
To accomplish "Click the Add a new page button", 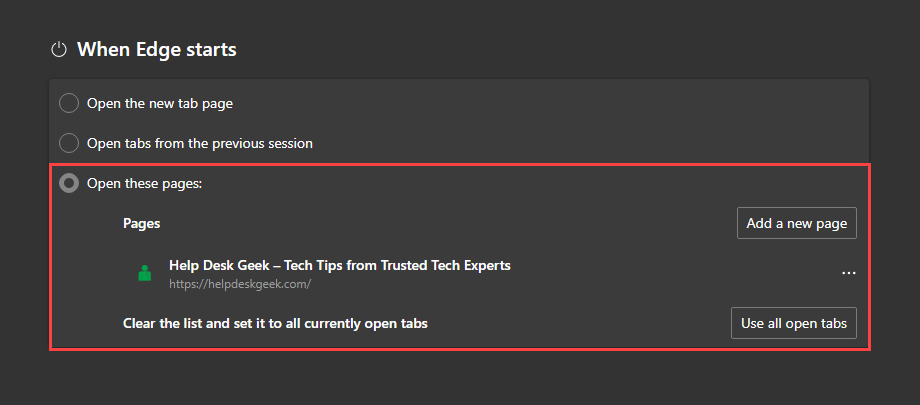I will 797,223.
